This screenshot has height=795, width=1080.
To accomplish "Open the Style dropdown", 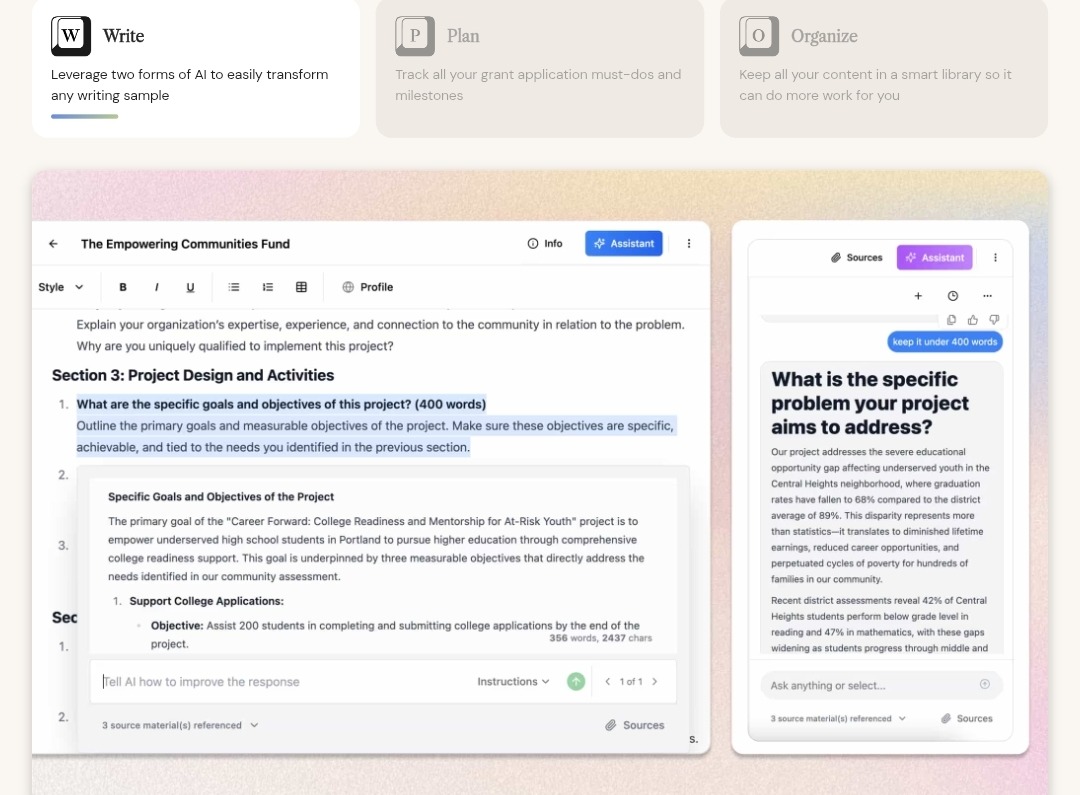I will click(61, 287).
